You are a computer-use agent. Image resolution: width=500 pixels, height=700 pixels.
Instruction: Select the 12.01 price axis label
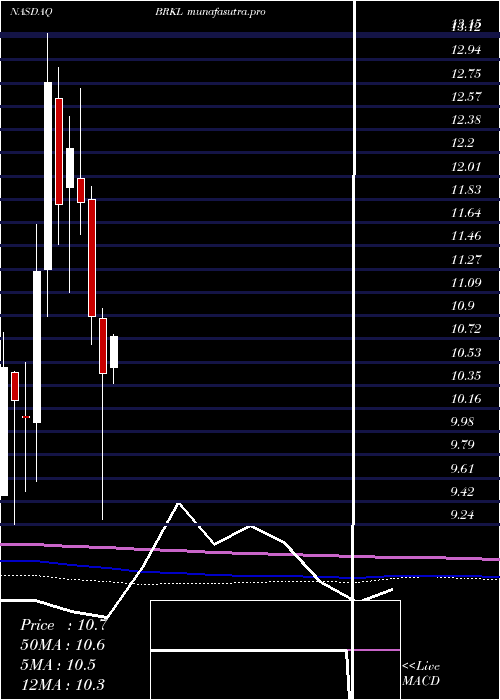(466, 166)
